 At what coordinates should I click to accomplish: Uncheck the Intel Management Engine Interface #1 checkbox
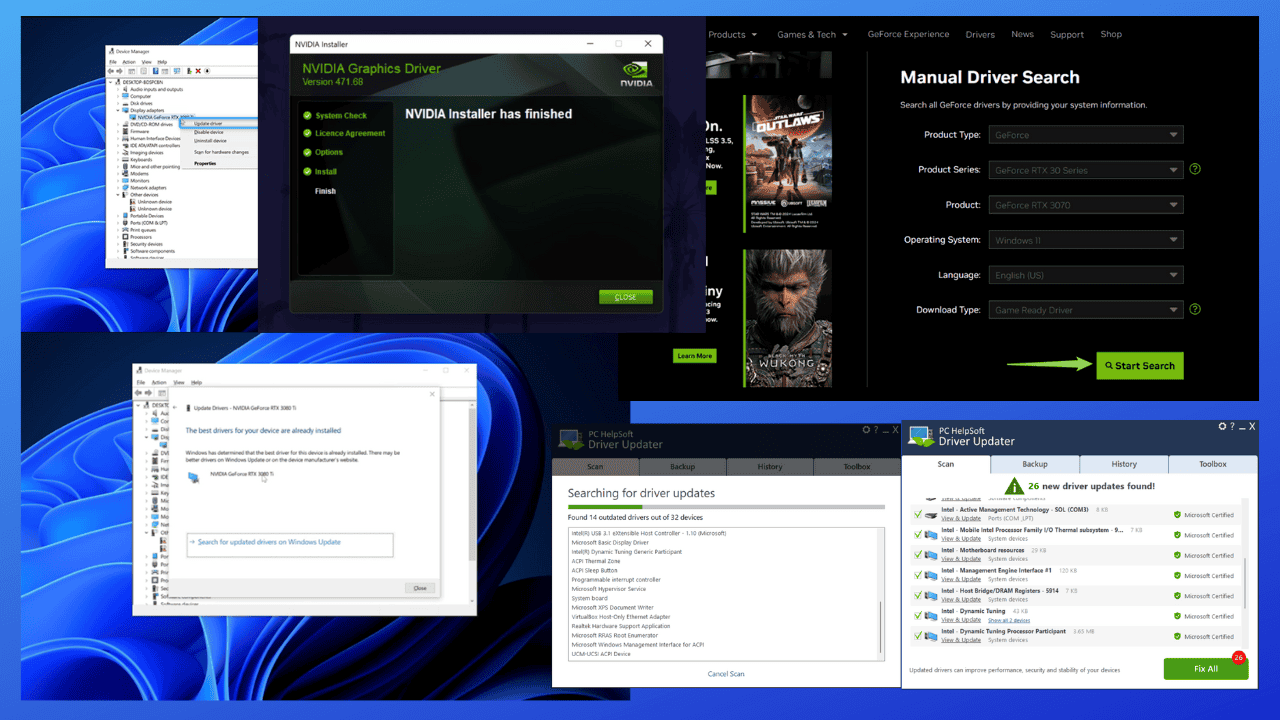click(917, 573)
